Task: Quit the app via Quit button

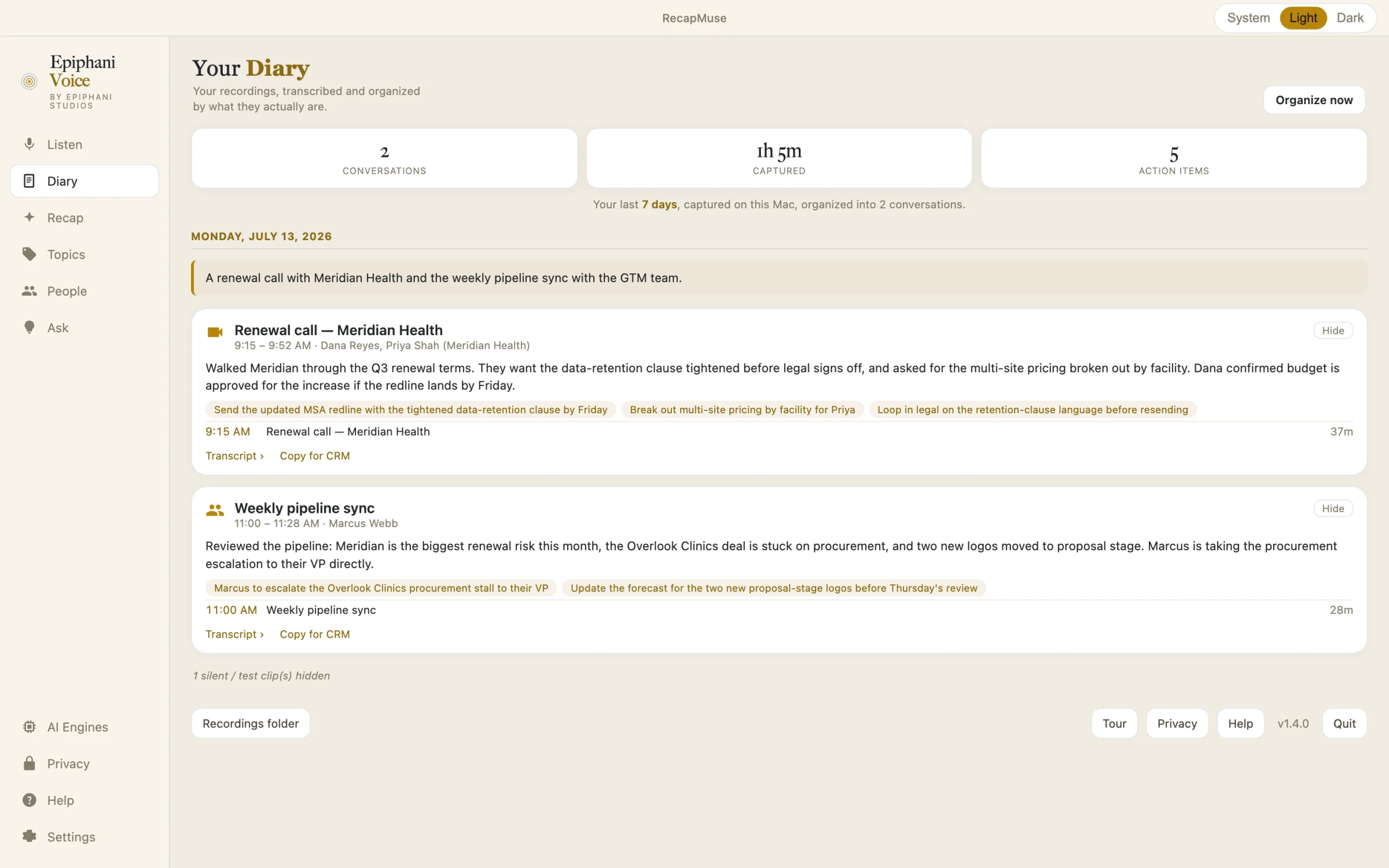Action: (1344, 723)
